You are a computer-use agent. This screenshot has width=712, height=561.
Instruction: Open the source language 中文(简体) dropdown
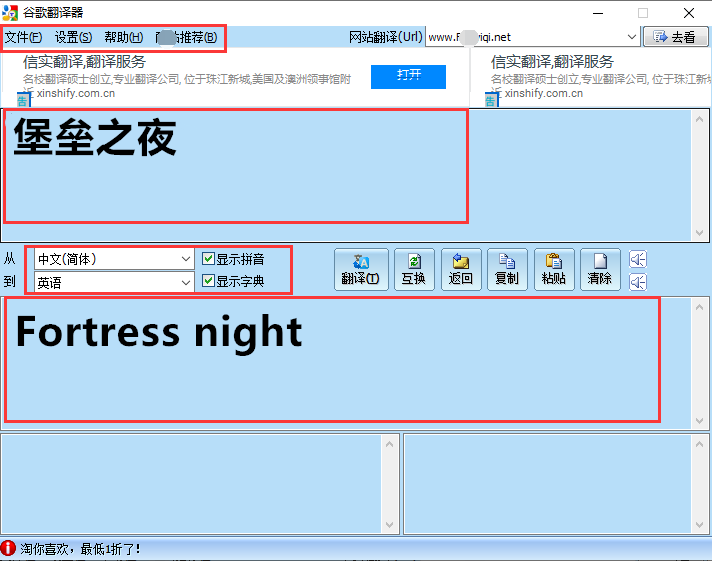point(114,259)
